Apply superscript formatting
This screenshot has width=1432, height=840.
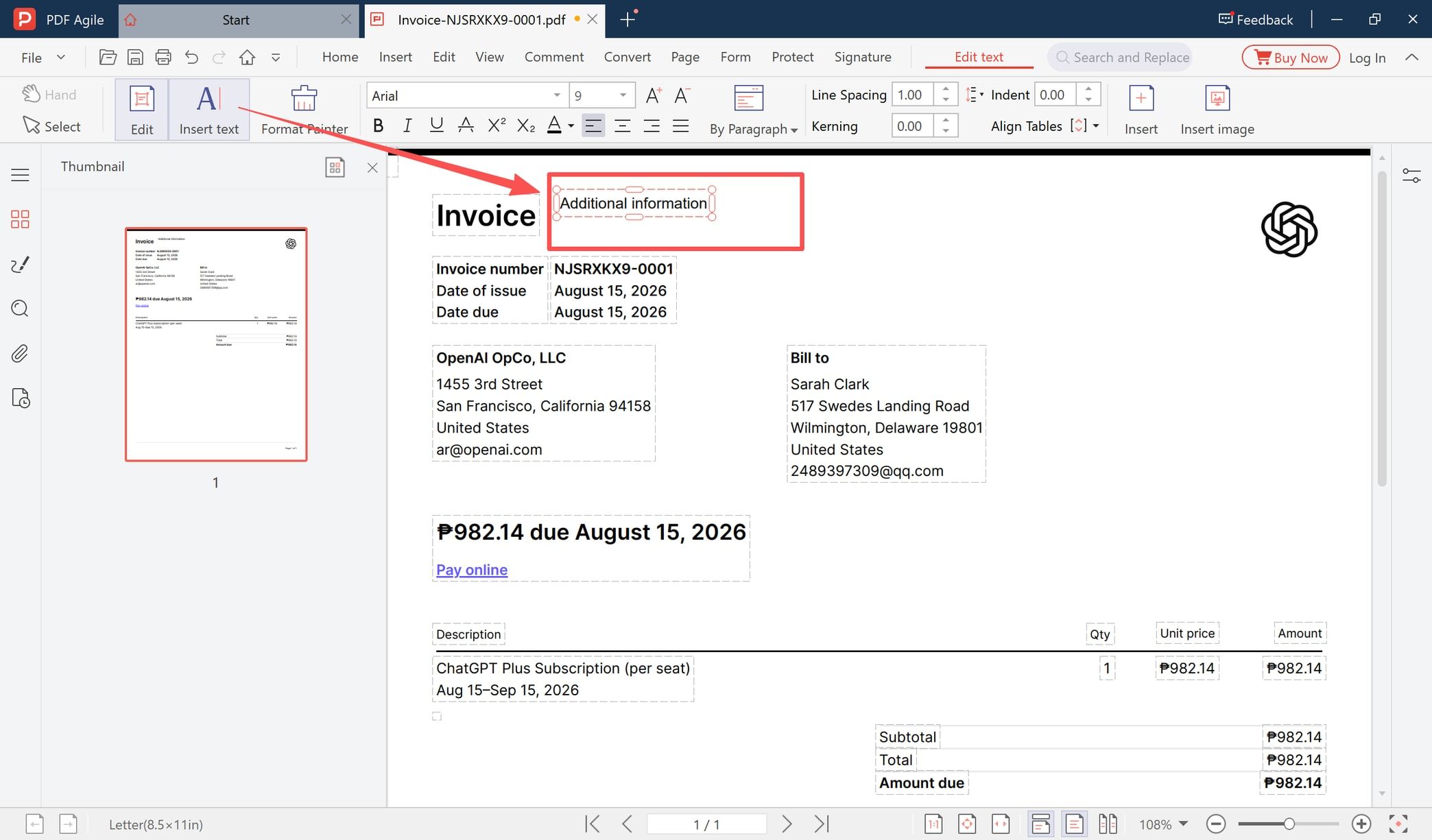[x=497, y=125]
